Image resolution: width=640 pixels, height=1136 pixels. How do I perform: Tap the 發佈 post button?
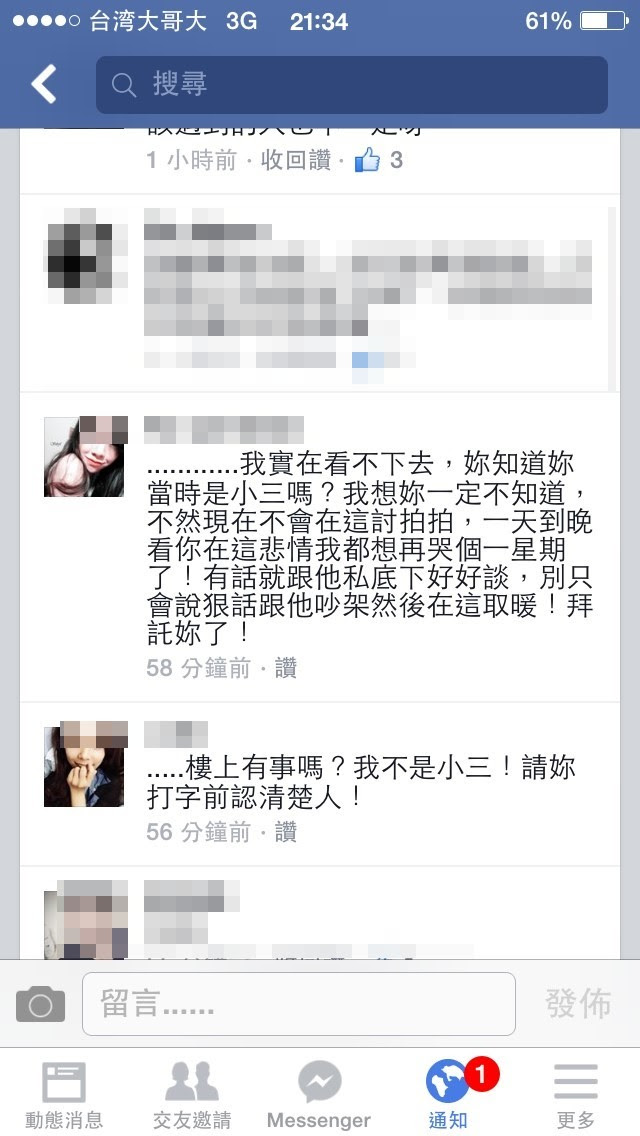coord(578,1003)
